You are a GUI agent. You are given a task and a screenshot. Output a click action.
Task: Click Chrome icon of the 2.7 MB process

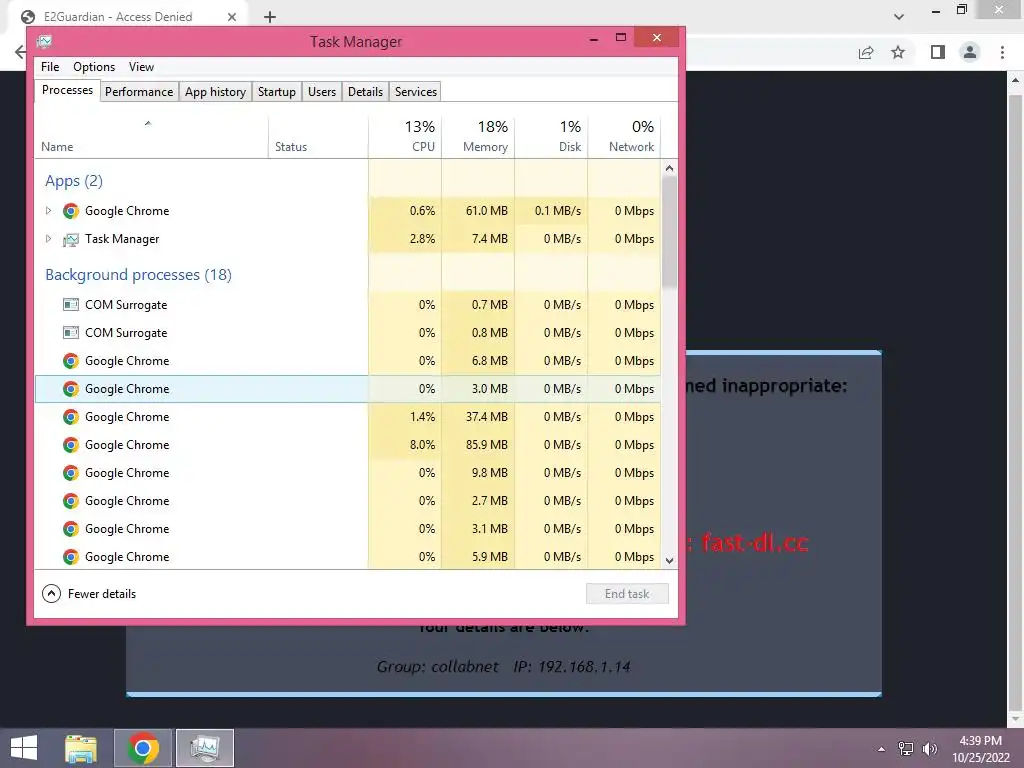click(71, 502)
